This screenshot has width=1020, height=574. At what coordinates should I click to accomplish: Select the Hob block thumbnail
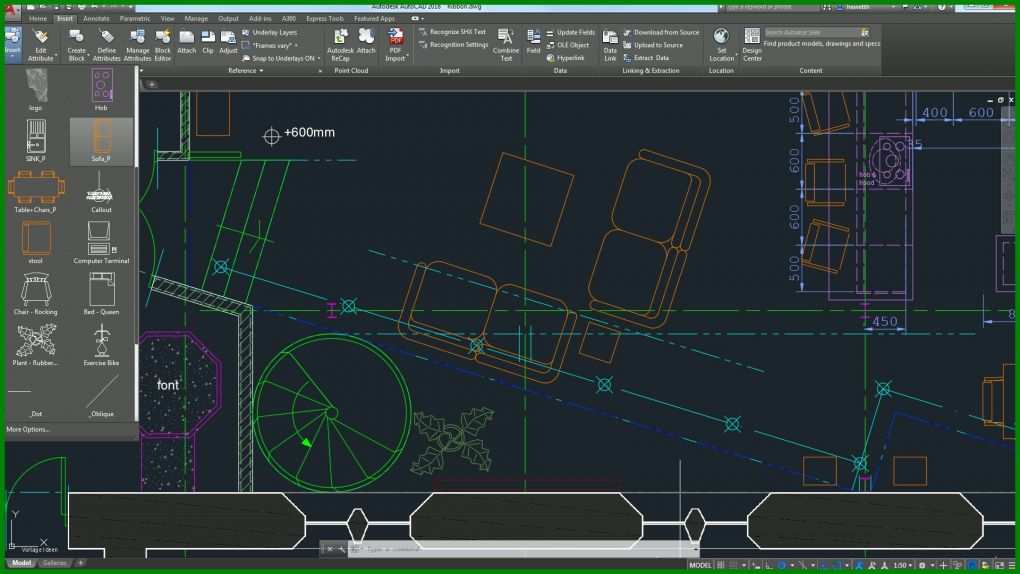click(101, 90)
